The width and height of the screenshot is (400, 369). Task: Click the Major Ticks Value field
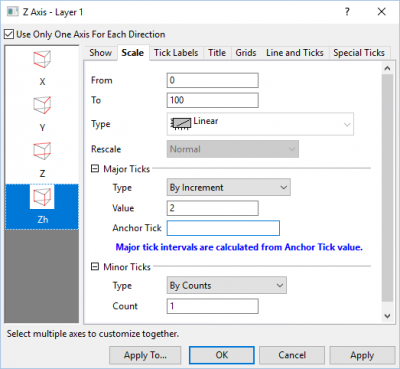pos(213,208)
